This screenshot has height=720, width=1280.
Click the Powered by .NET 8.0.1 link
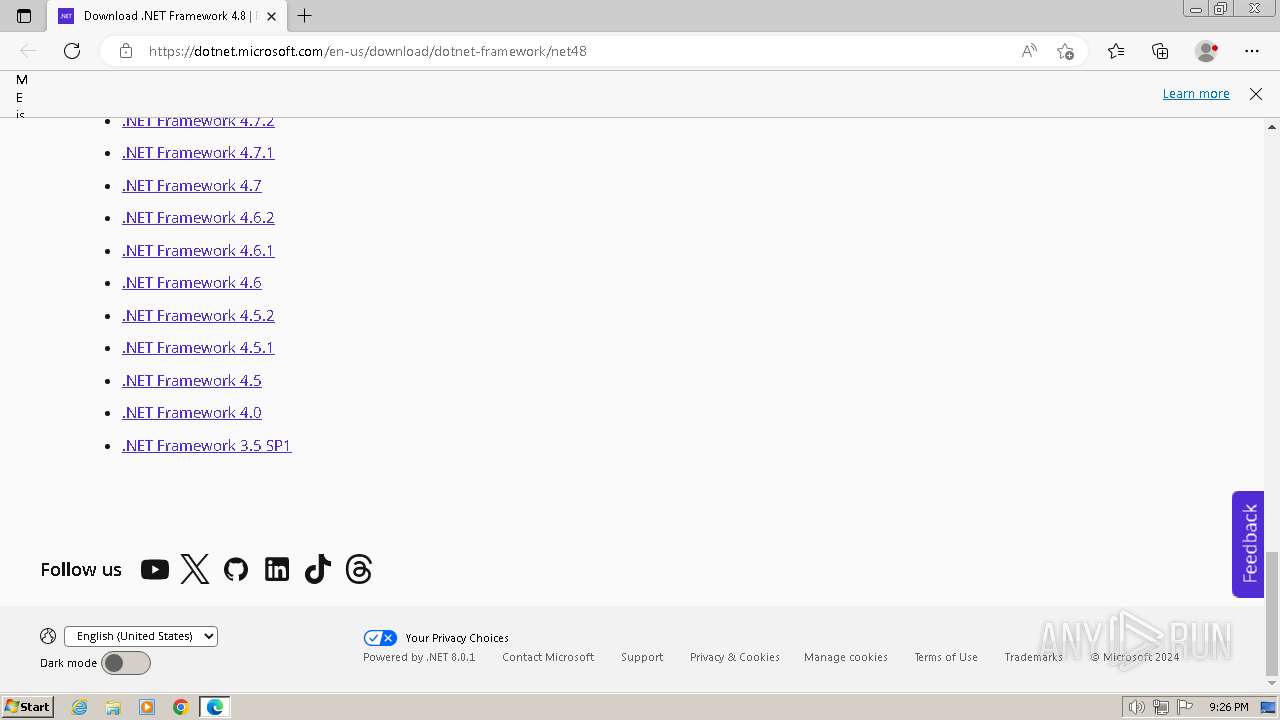[x=419, y=657]
